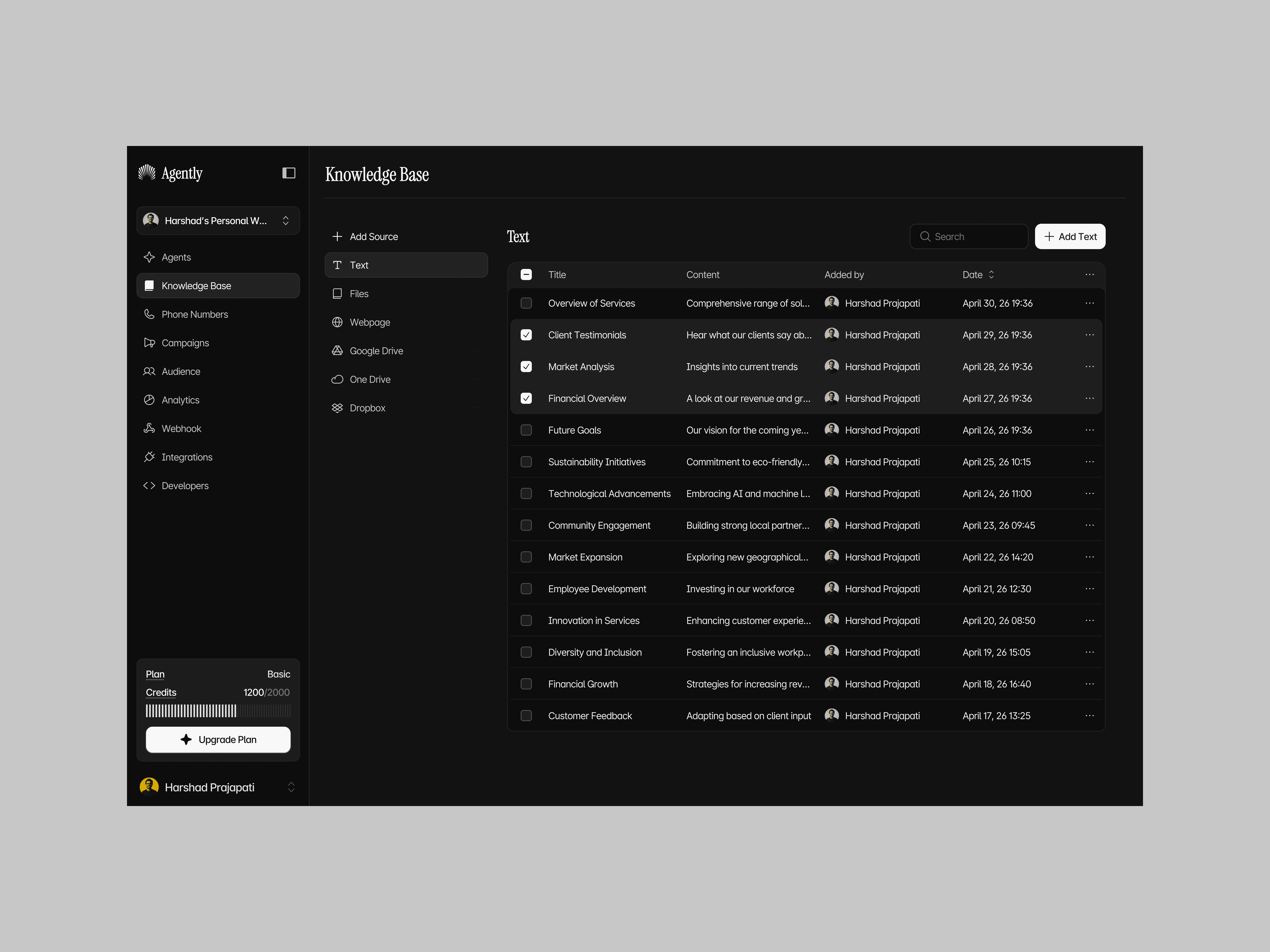Screen dimensions: 1270x952
Task: Click the Upgrade Plan button
Action: 218,740
